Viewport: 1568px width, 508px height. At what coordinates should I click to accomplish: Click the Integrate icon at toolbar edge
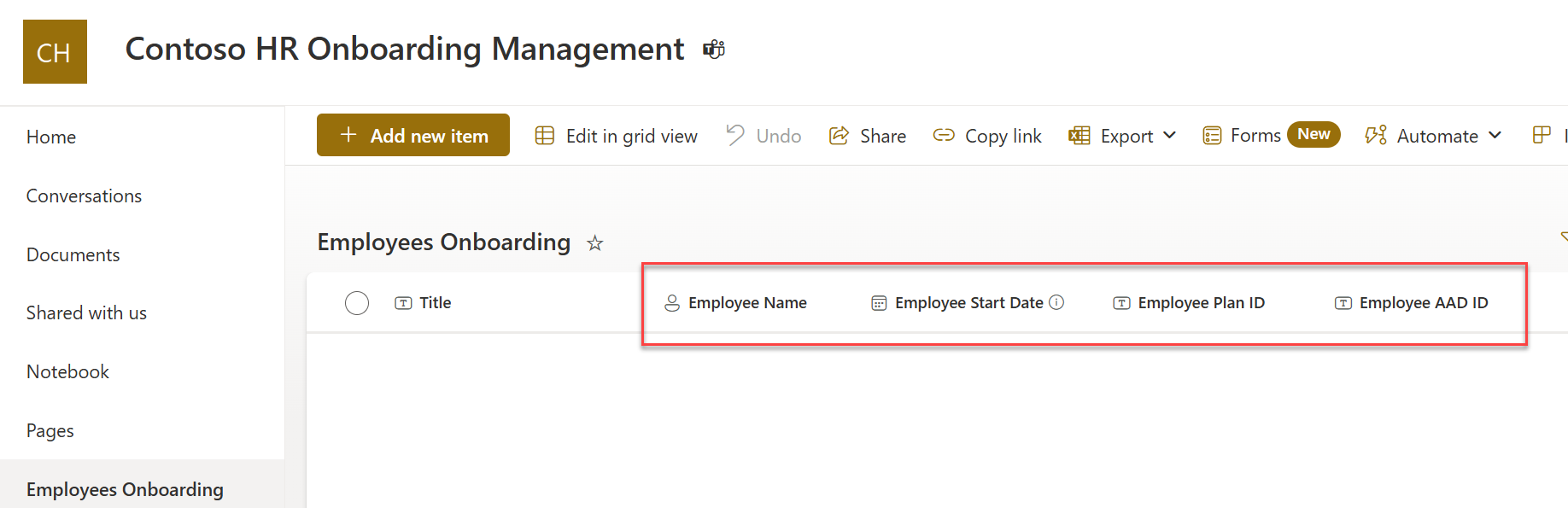point(1542,135)
